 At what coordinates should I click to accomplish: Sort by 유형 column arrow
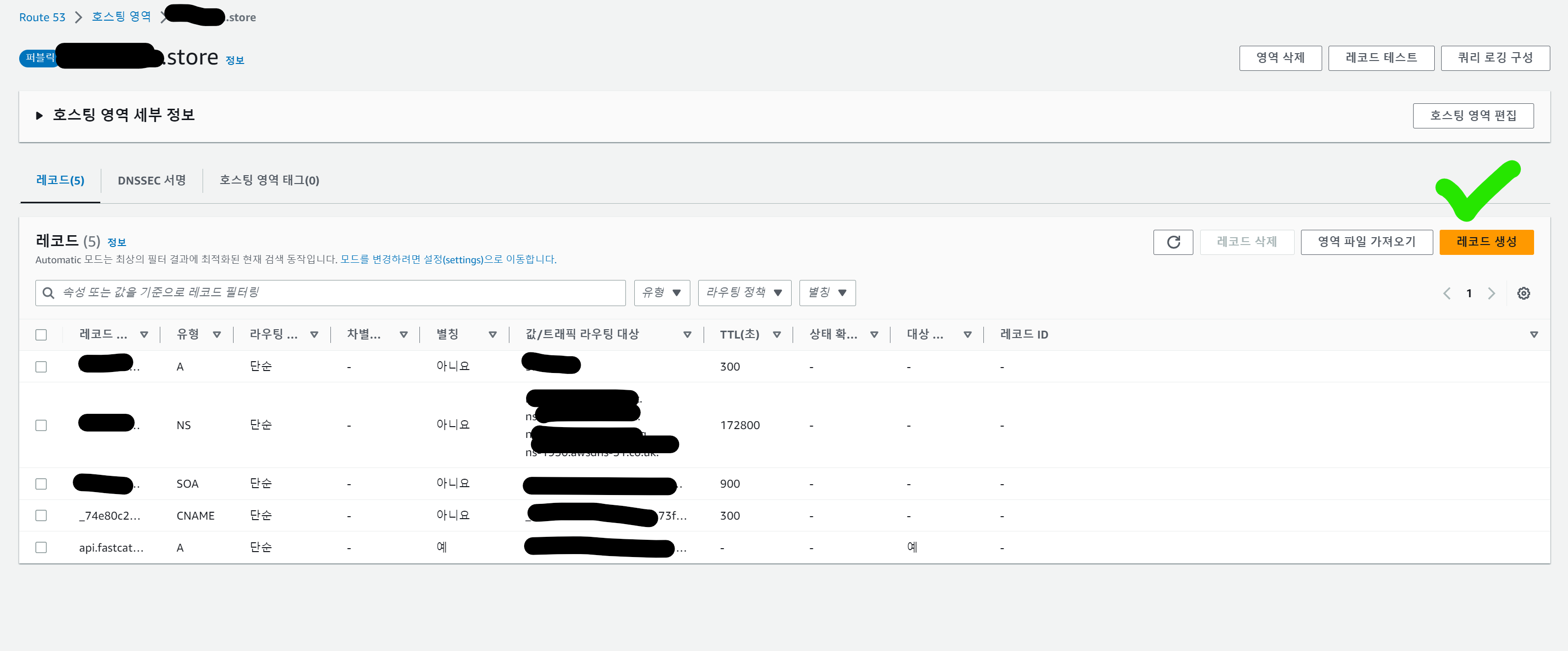[217, 334]
